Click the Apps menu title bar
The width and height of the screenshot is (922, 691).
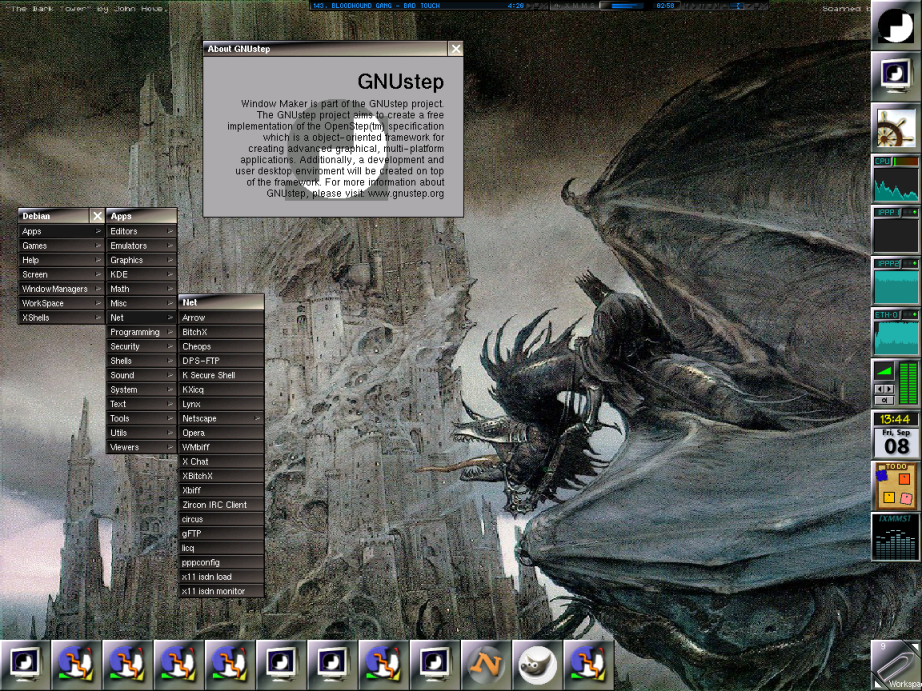coord(142,216)
